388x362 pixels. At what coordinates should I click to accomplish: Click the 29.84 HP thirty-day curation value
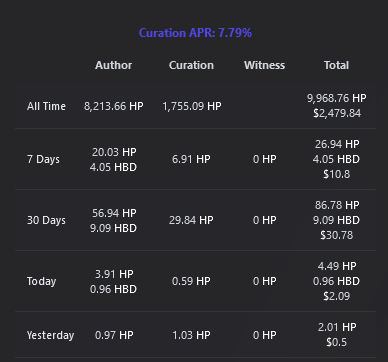(x=191, y=220)
